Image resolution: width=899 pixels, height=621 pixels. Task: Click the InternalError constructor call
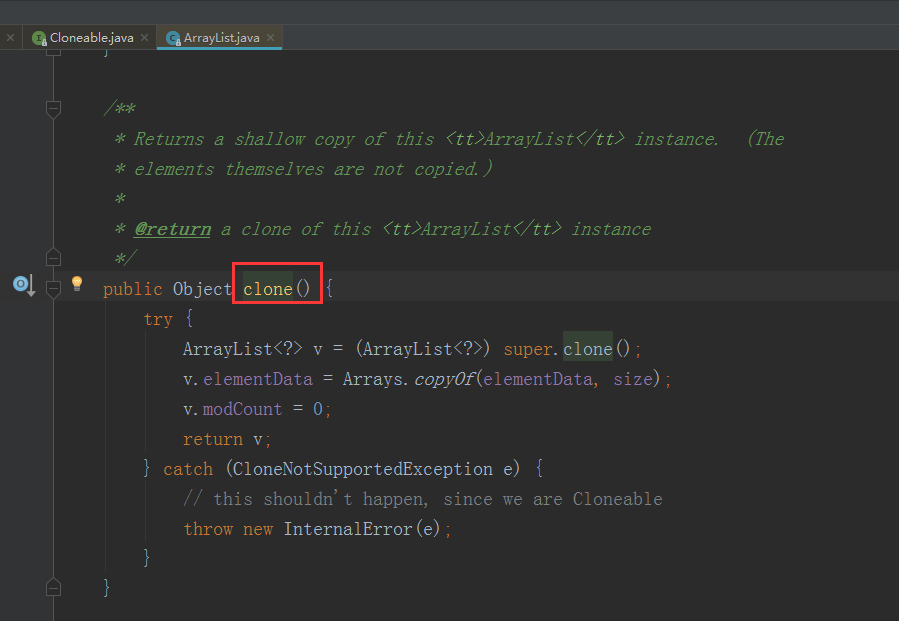(348, 529)
